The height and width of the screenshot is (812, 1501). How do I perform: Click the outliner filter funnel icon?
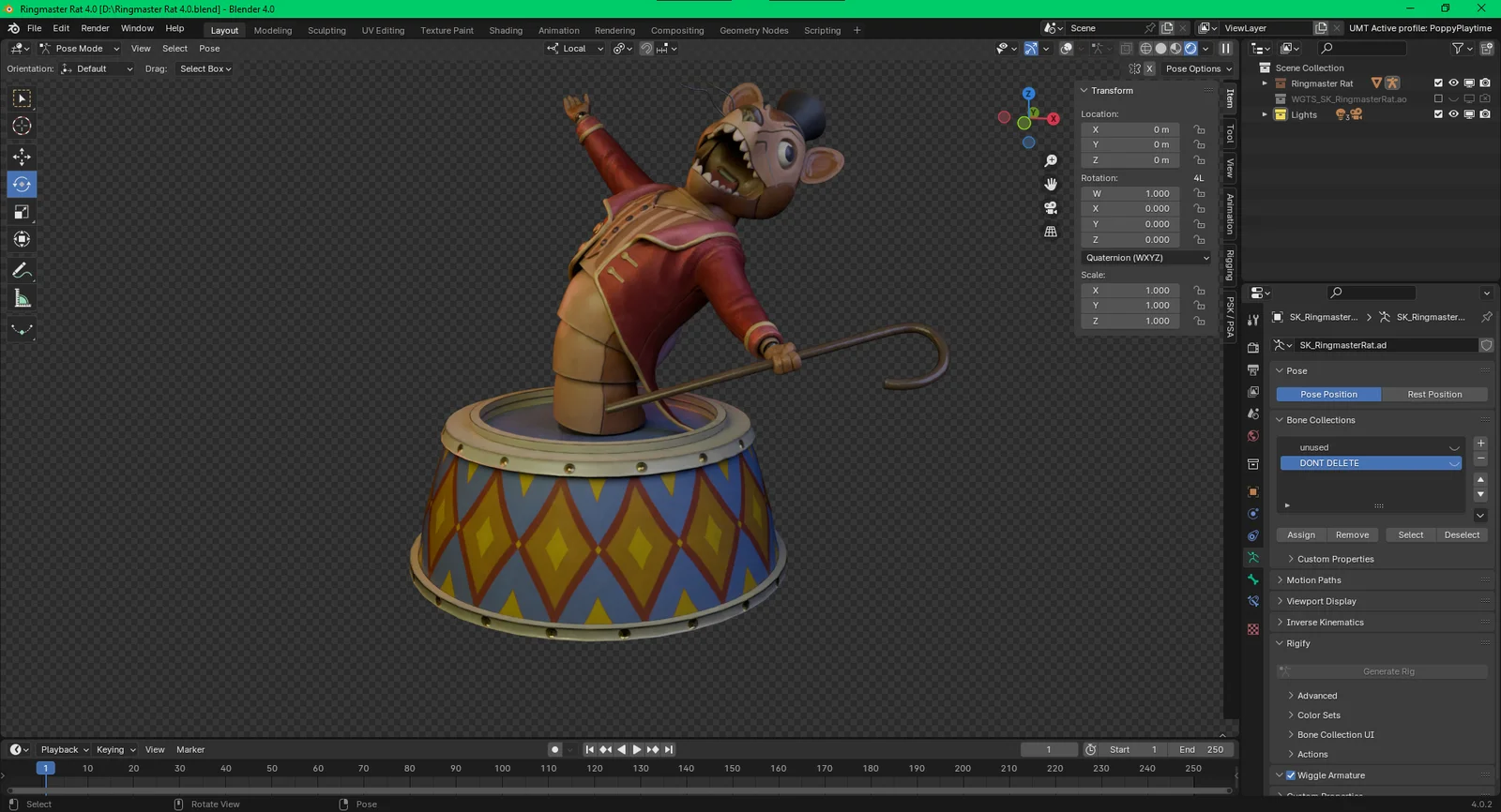1458,48
